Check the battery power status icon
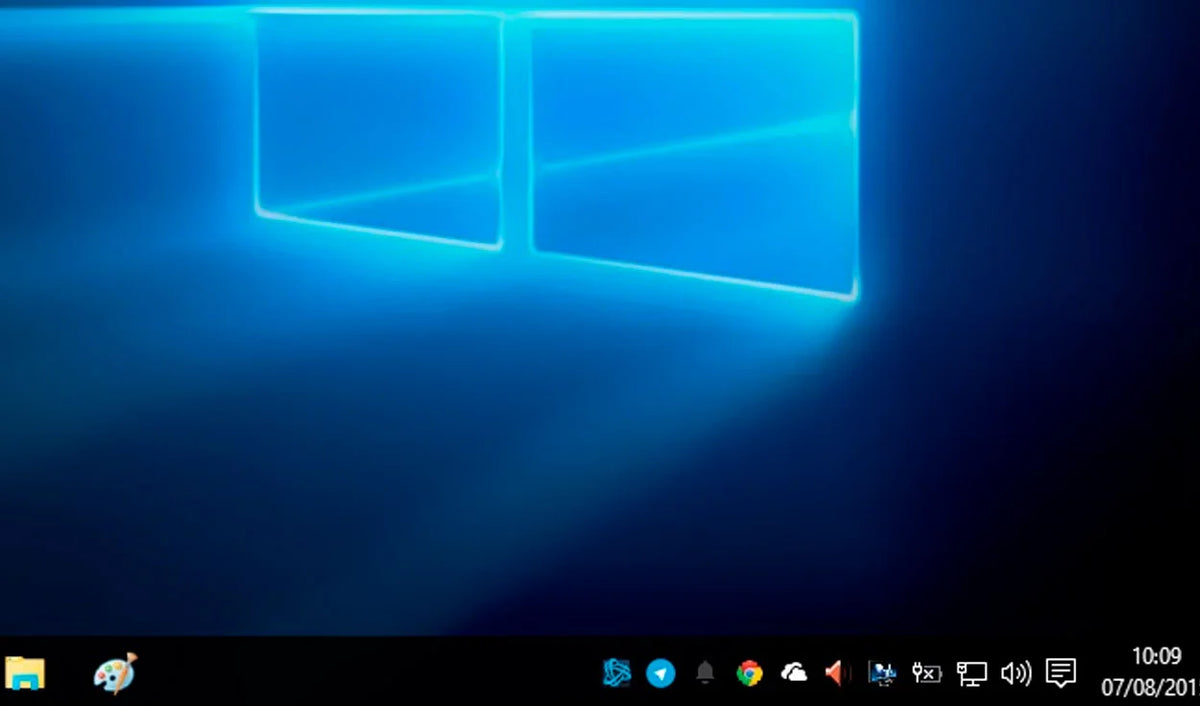This screenshot has height=706, width=1200. coord(927,674)
